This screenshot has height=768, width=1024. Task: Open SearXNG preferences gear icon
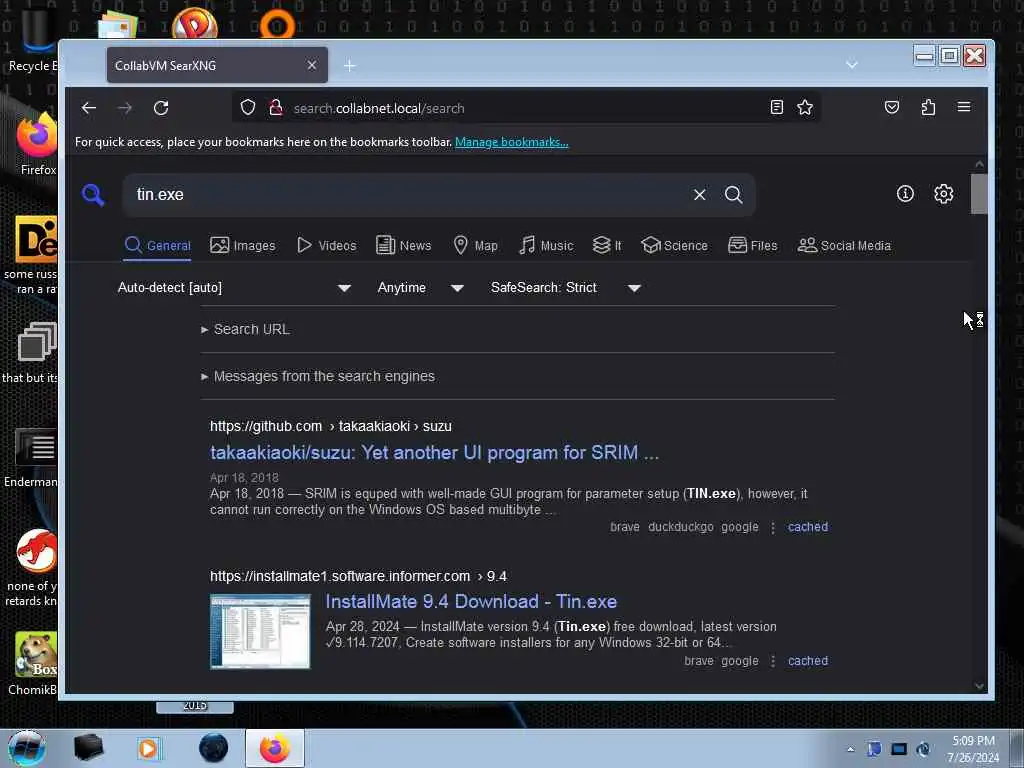click(x=943, y=194)
